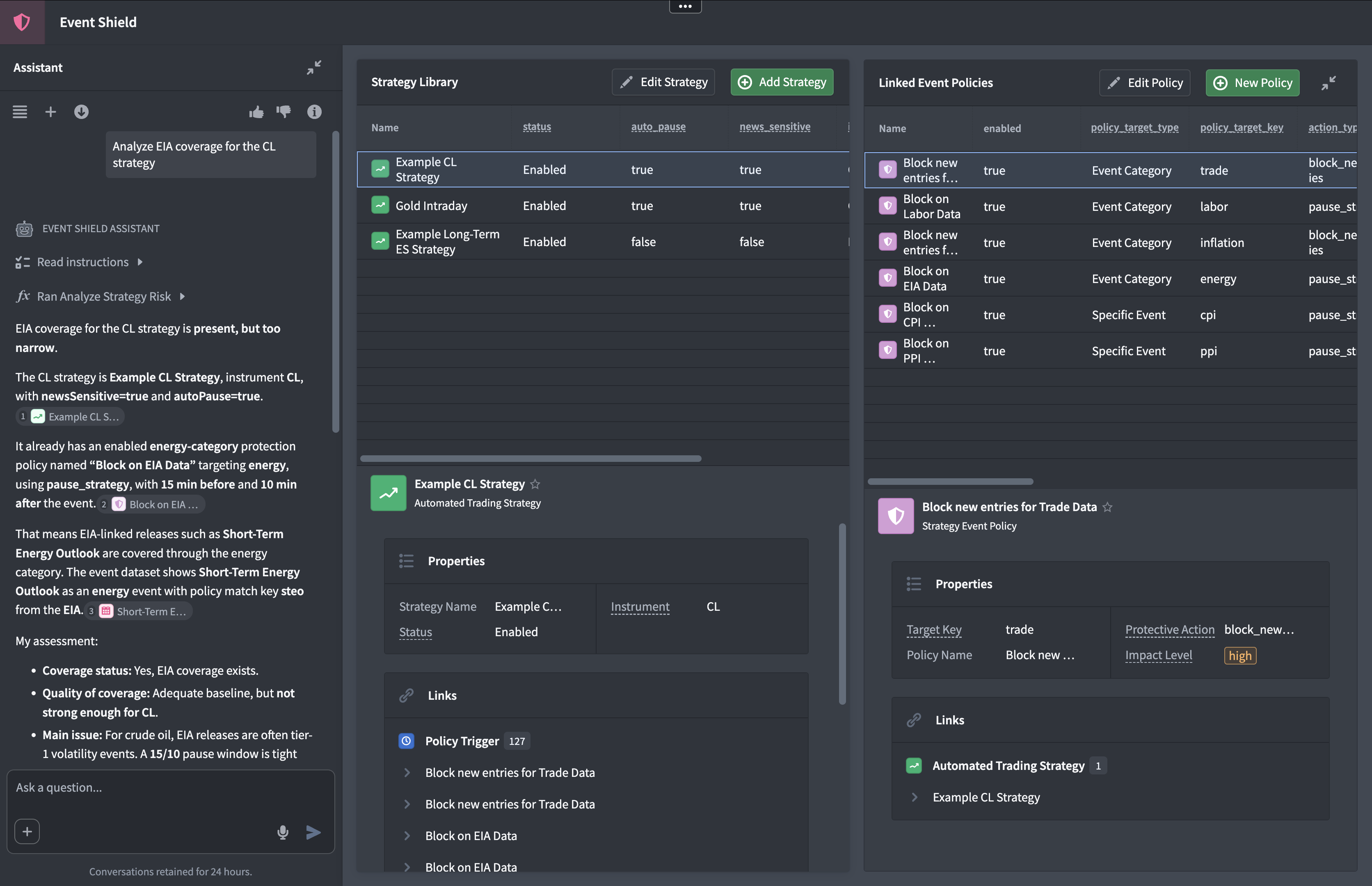Screen dimensions: 1372x886
Task: Click strategy details vertical scrollbar
Action: coord(842,614)
